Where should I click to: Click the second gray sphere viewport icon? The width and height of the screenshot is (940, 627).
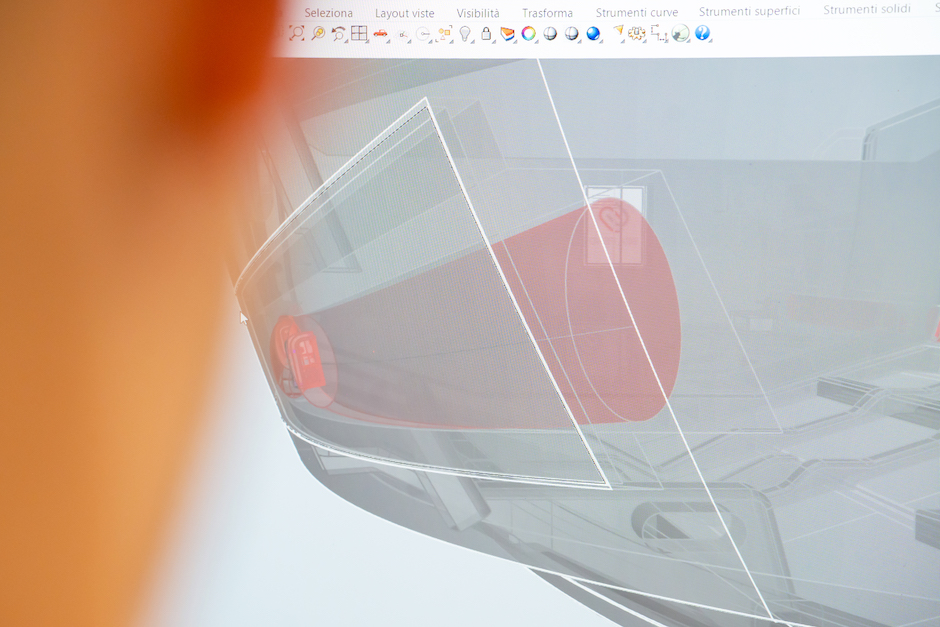571,34
